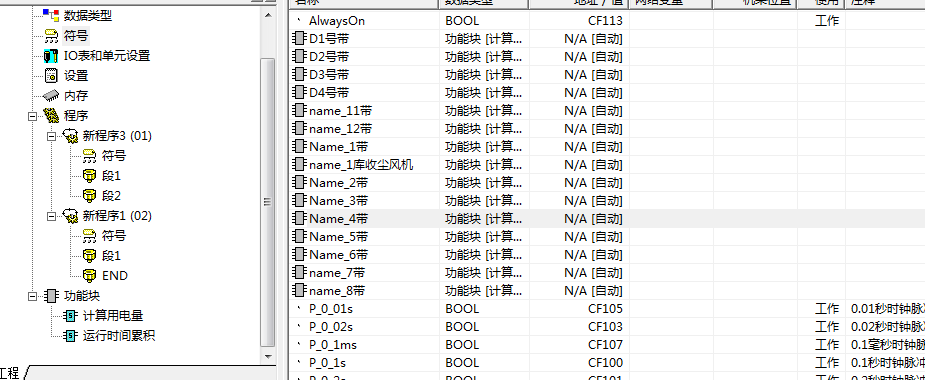Click function block icon of D1号带 row
This screenshot has width=925, height=380.
click(300, 39)
